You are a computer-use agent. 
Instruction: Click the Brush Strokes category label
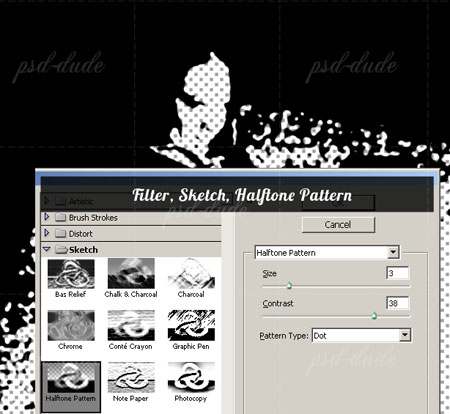pos(93,218)
